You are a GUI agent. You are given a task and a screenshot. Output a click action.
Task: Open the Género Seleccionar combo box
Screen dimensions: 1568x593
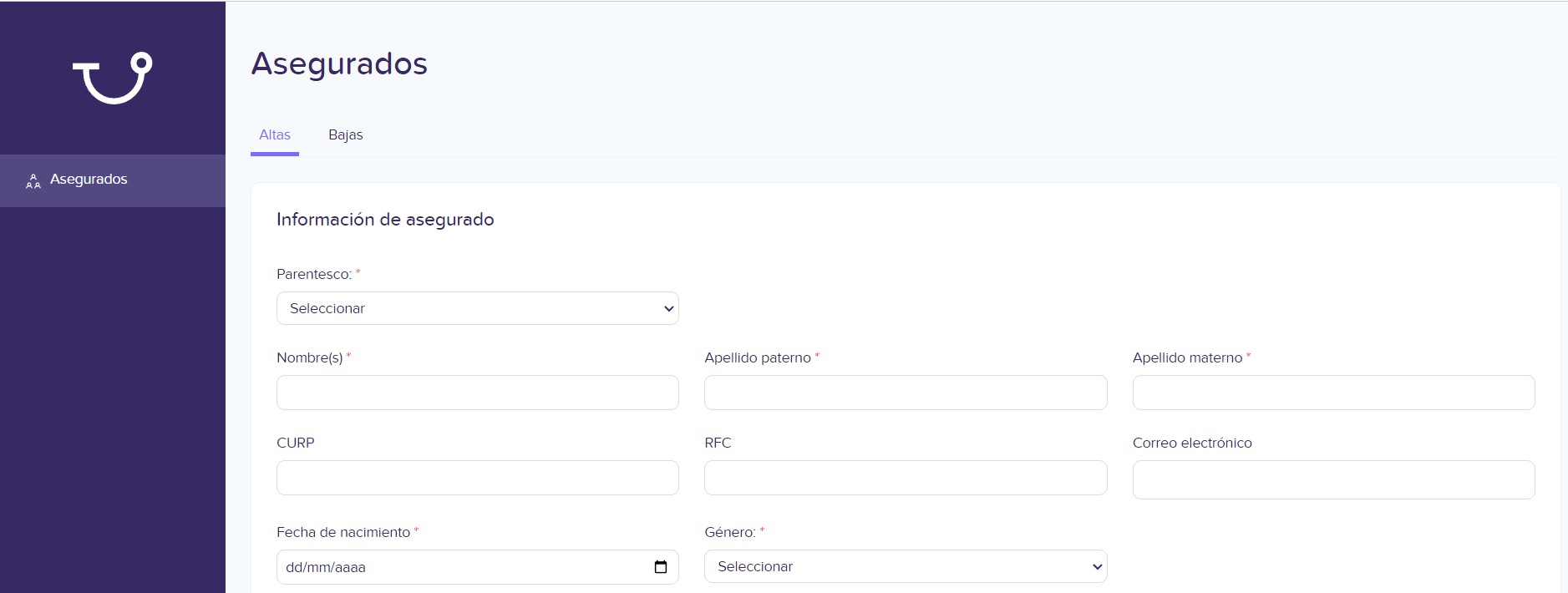(x=906, y=566)
